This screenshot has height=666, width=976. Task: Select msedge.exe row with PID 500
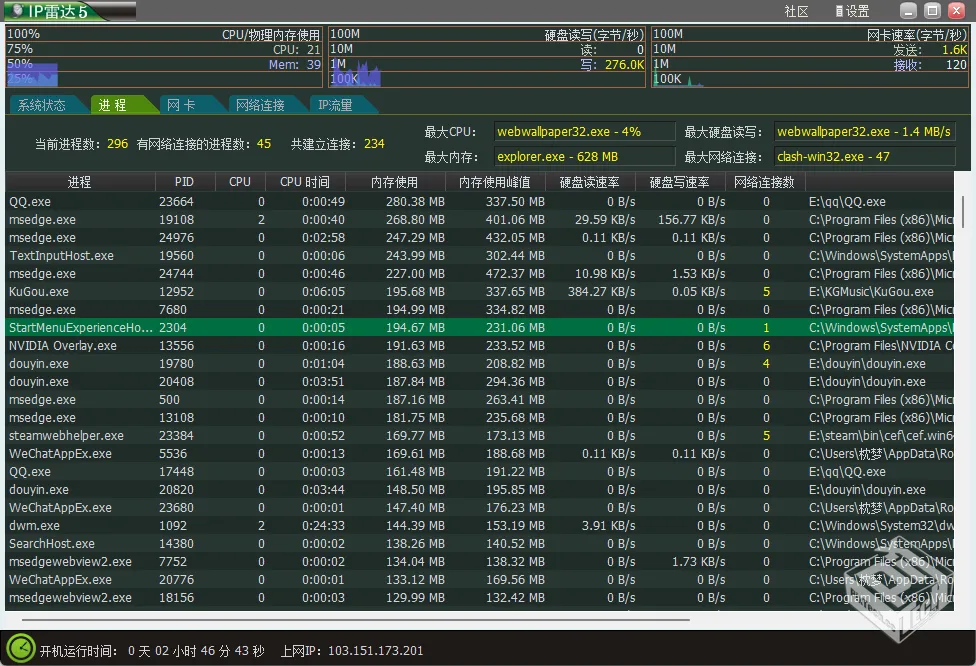(x=479, y=400)
